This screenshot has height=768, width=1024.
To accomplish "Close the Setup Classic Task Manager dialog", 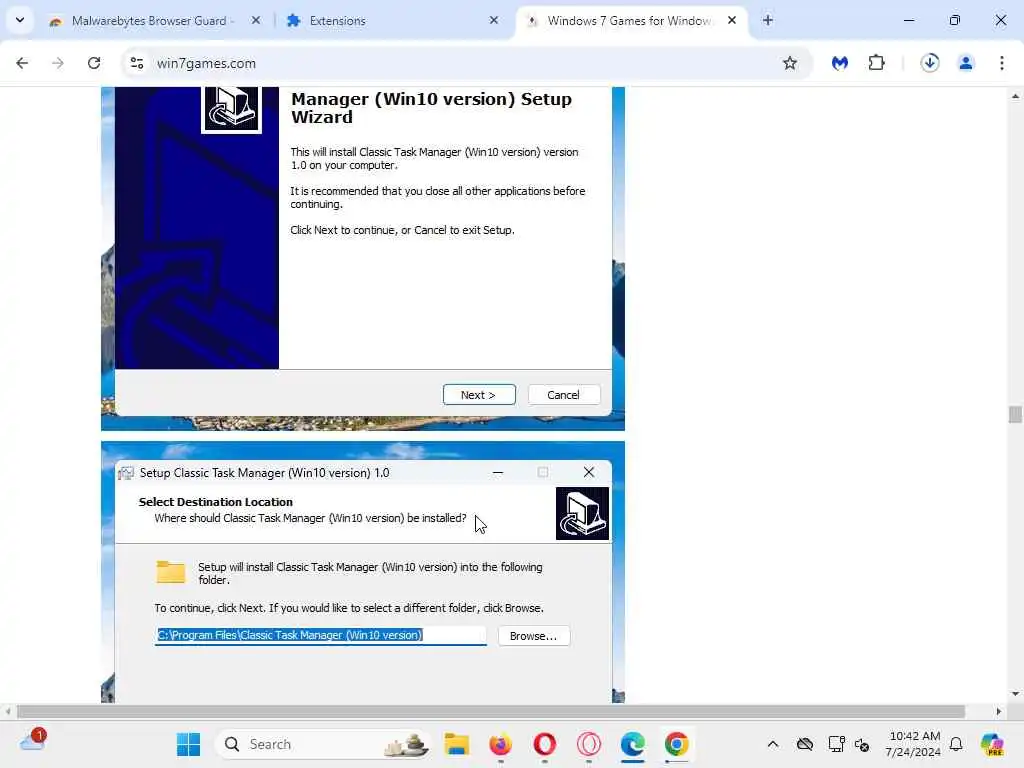I will [588, 473].
